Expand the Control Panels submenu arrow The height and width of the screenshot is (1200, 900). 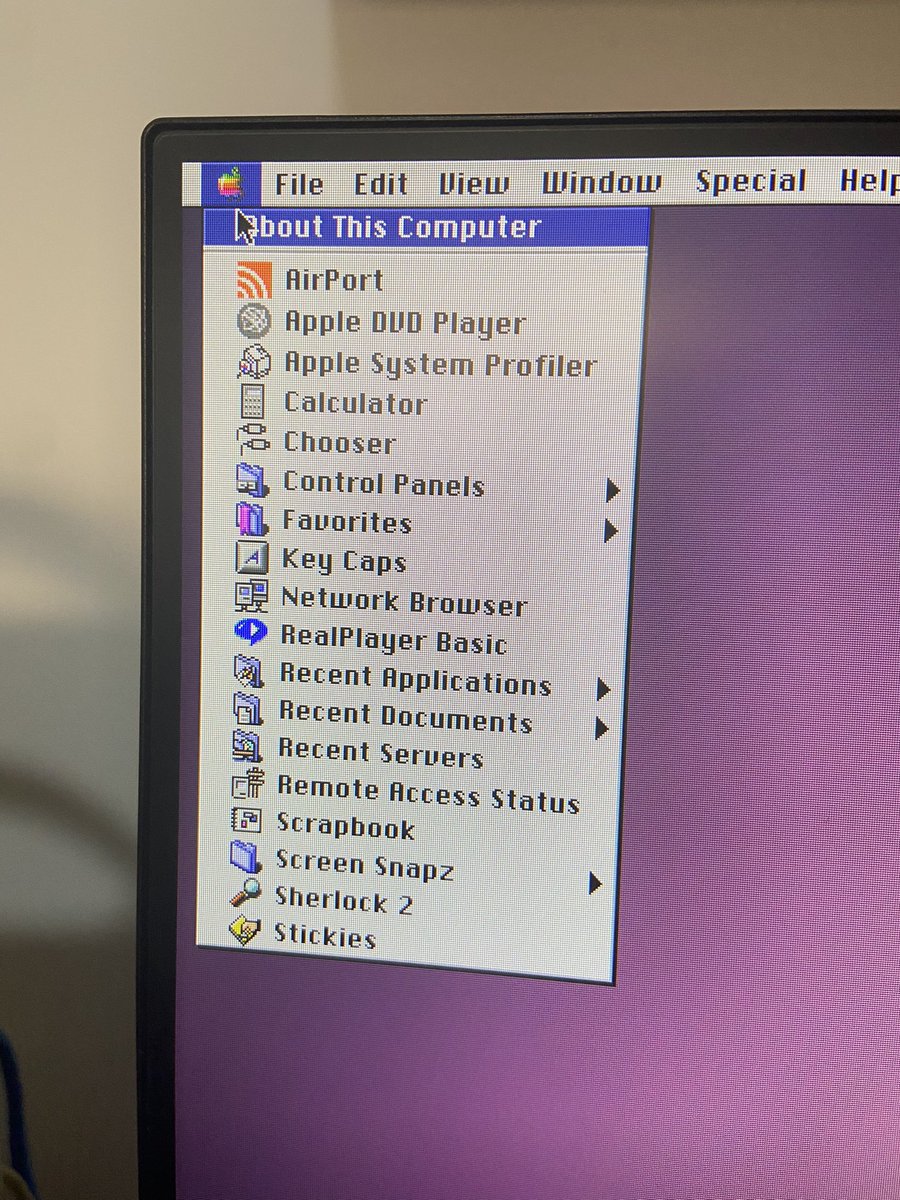pos(612,491)
